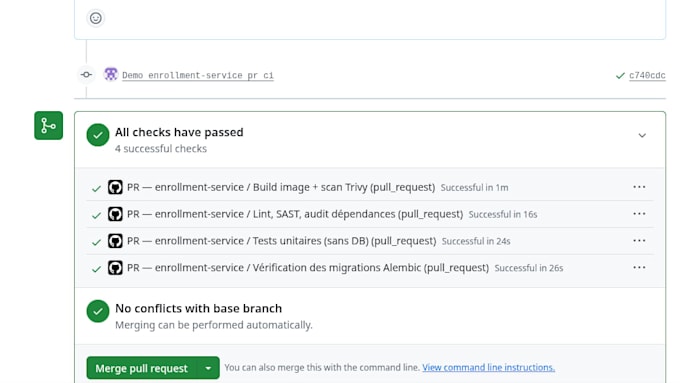Click 'Successful in 24s' status text

point(476,242)
